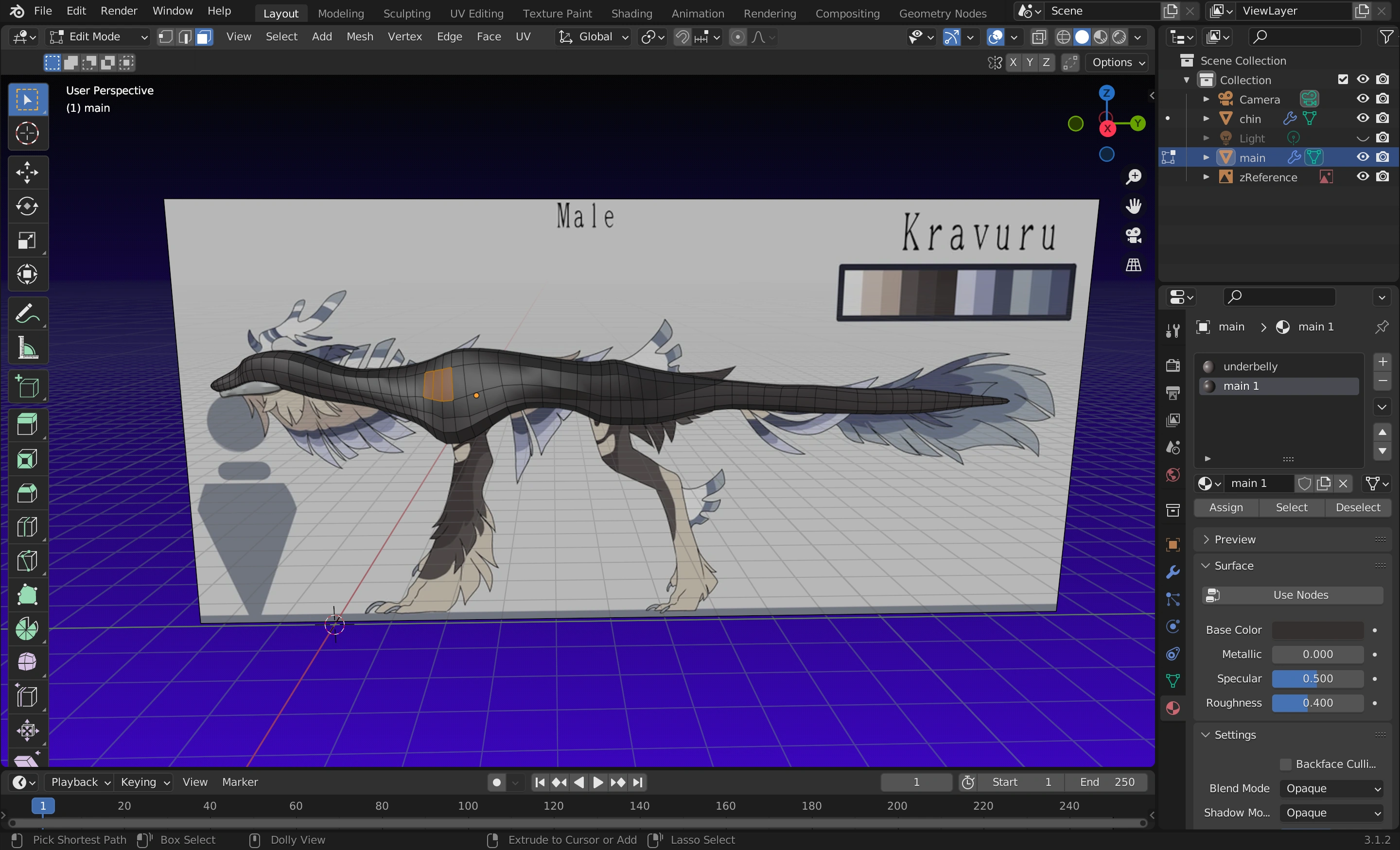
Task: Hide the Light object in viewport
Action: pyautogui.click(x=1363, y=138)
